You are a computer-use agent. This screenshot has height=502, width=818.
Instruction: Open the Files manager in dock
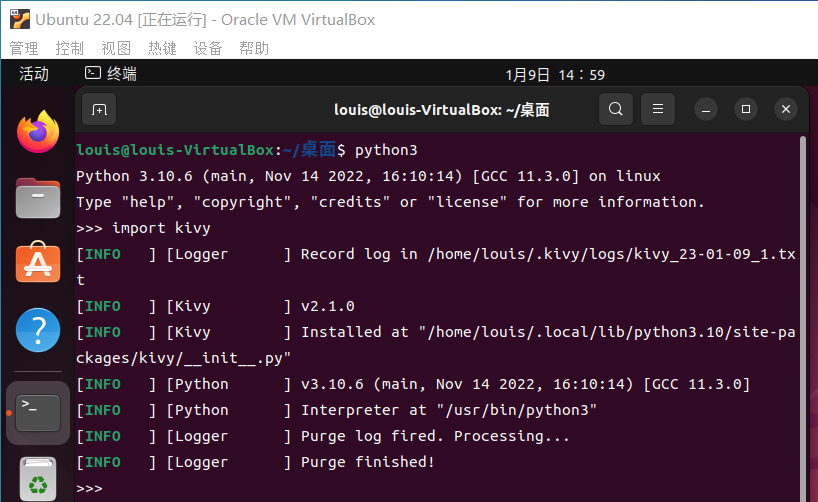pyautogui.click(x=38, y=197)
